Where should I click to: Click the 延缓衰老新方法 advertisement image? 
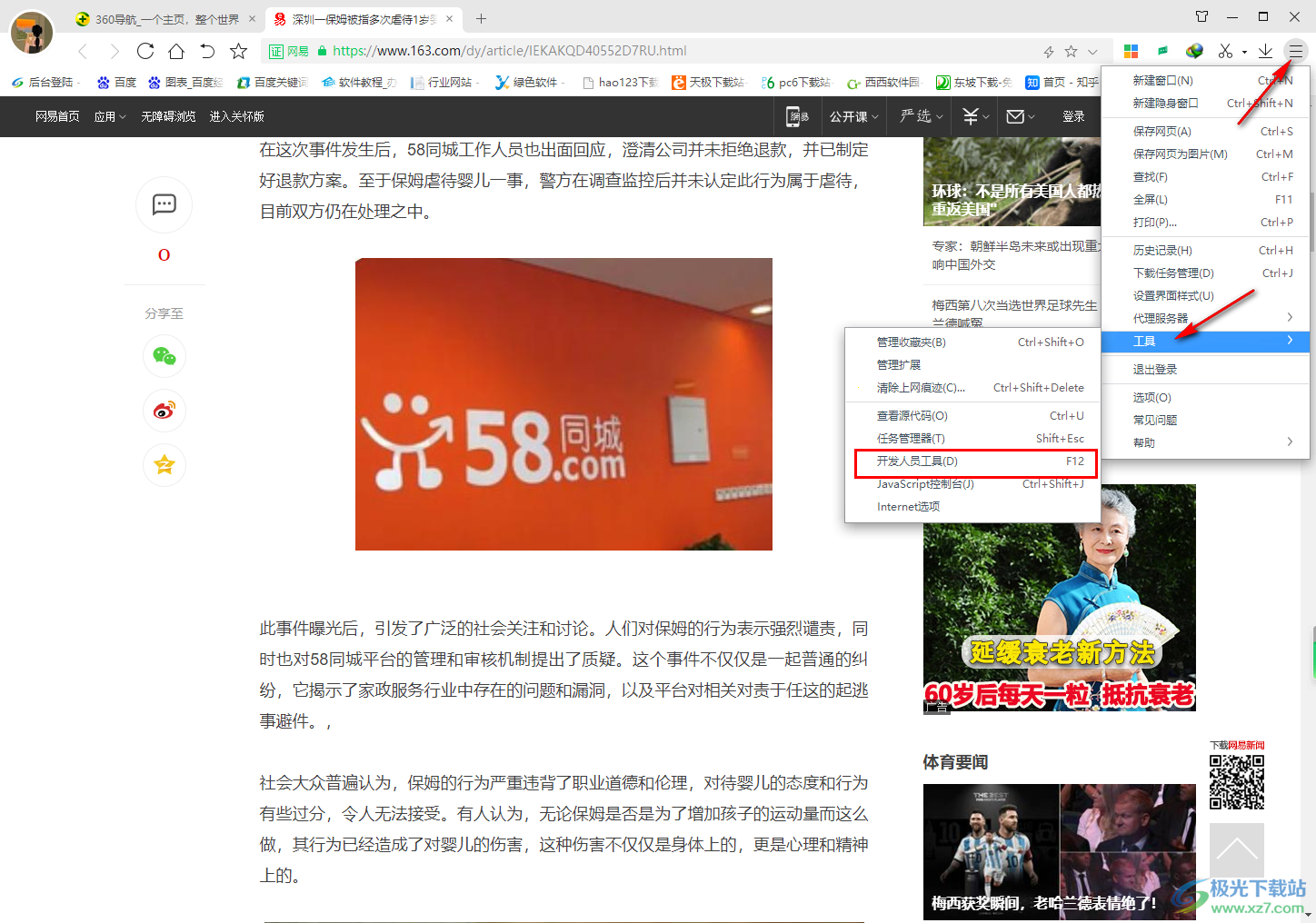1060,598
